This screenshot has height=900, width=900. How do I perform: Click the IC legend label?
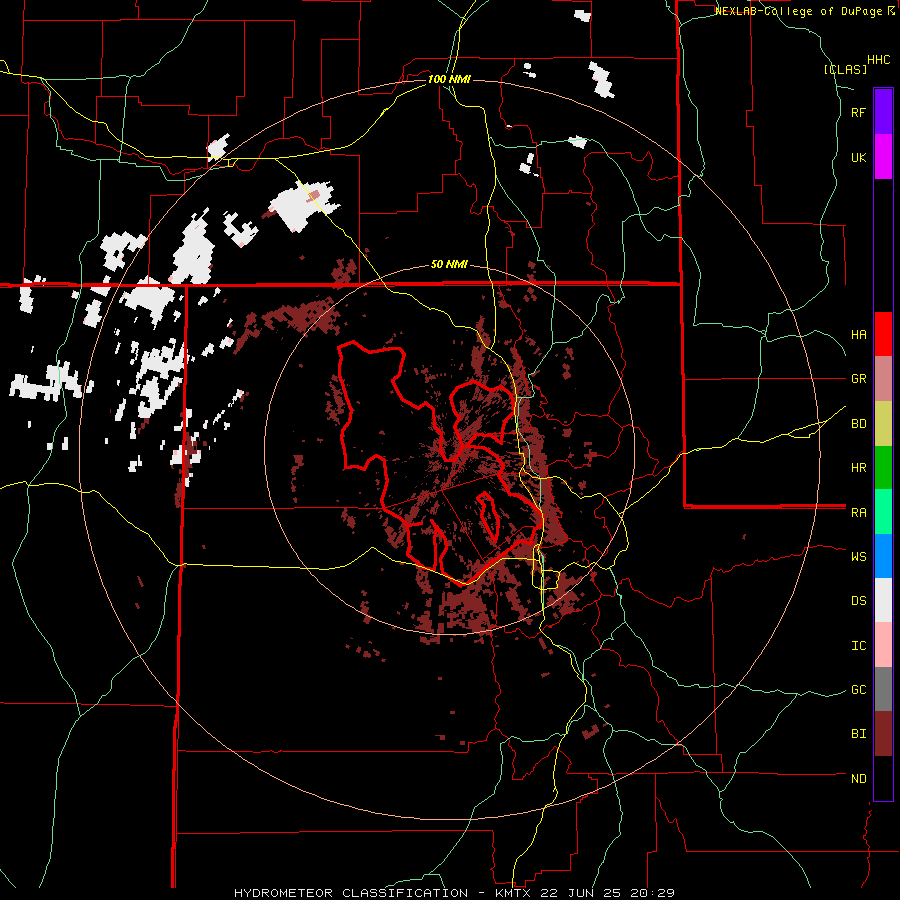[x=858, y=646]
